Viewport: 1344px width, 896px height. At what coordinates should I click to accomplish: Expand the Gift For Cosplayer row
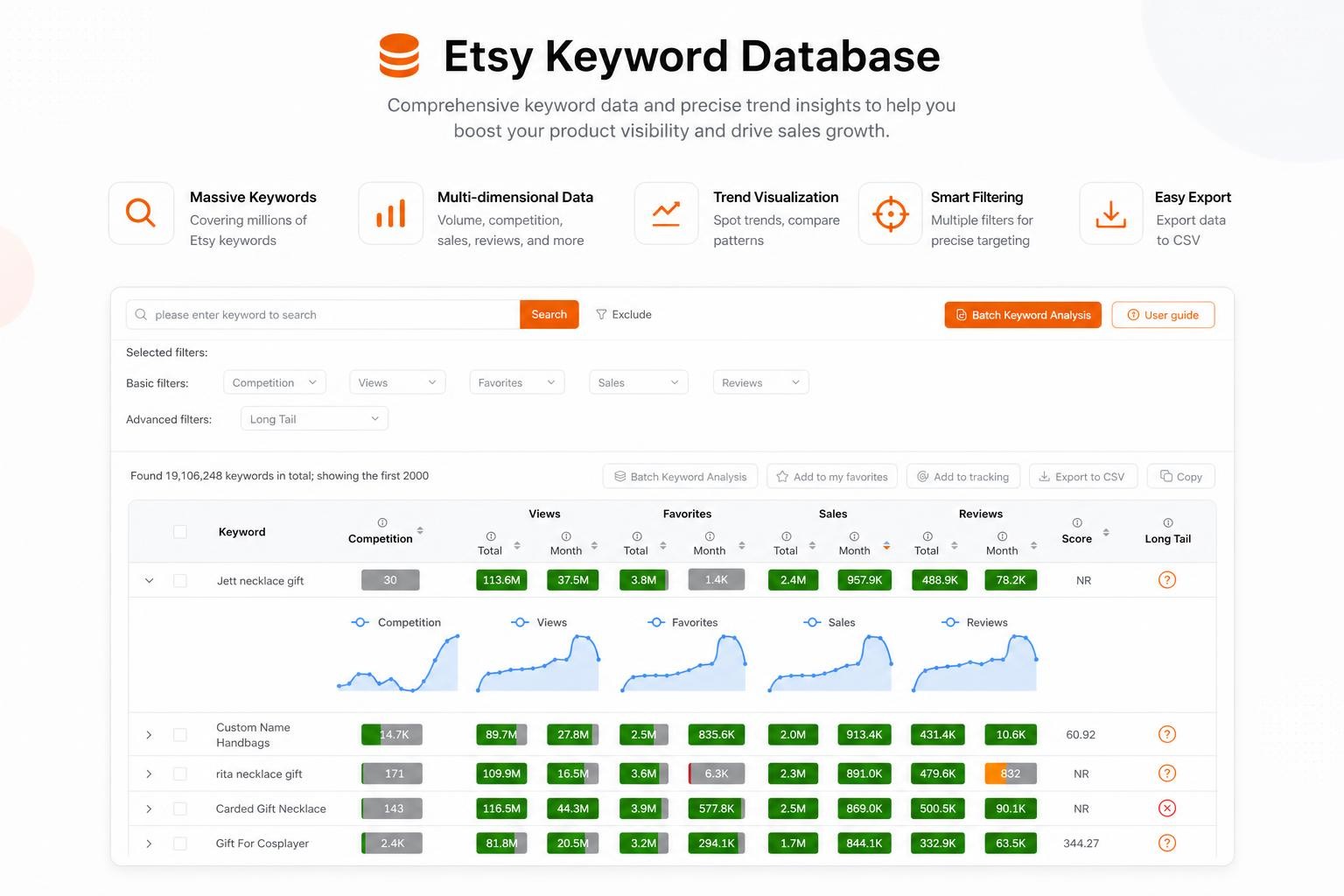pyautogui.click(x=149, y=843)
